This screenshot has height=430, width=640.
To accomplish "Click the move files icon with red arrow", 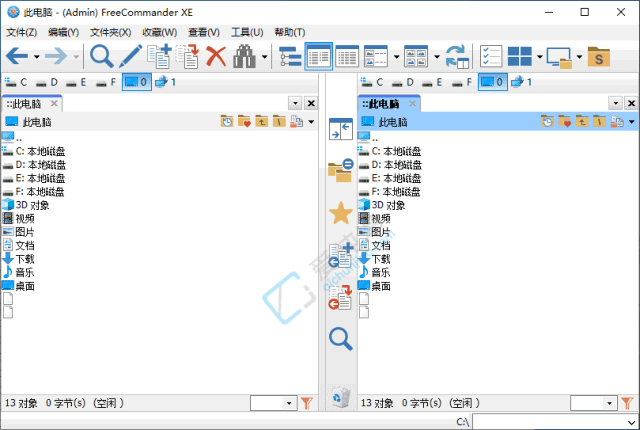I will pos(187,56).
